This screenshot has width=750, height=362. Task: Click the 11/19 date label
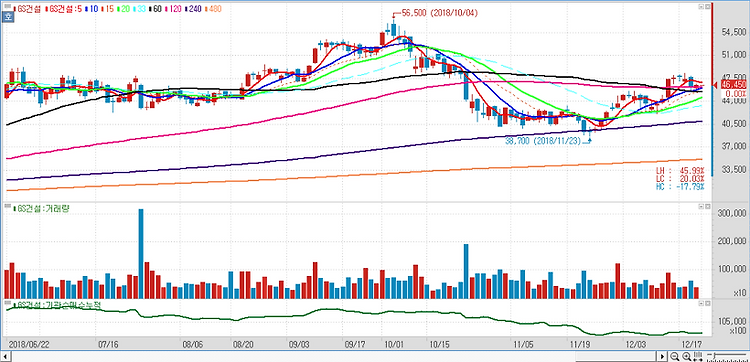pyautogui.click(x=579, y=344)
